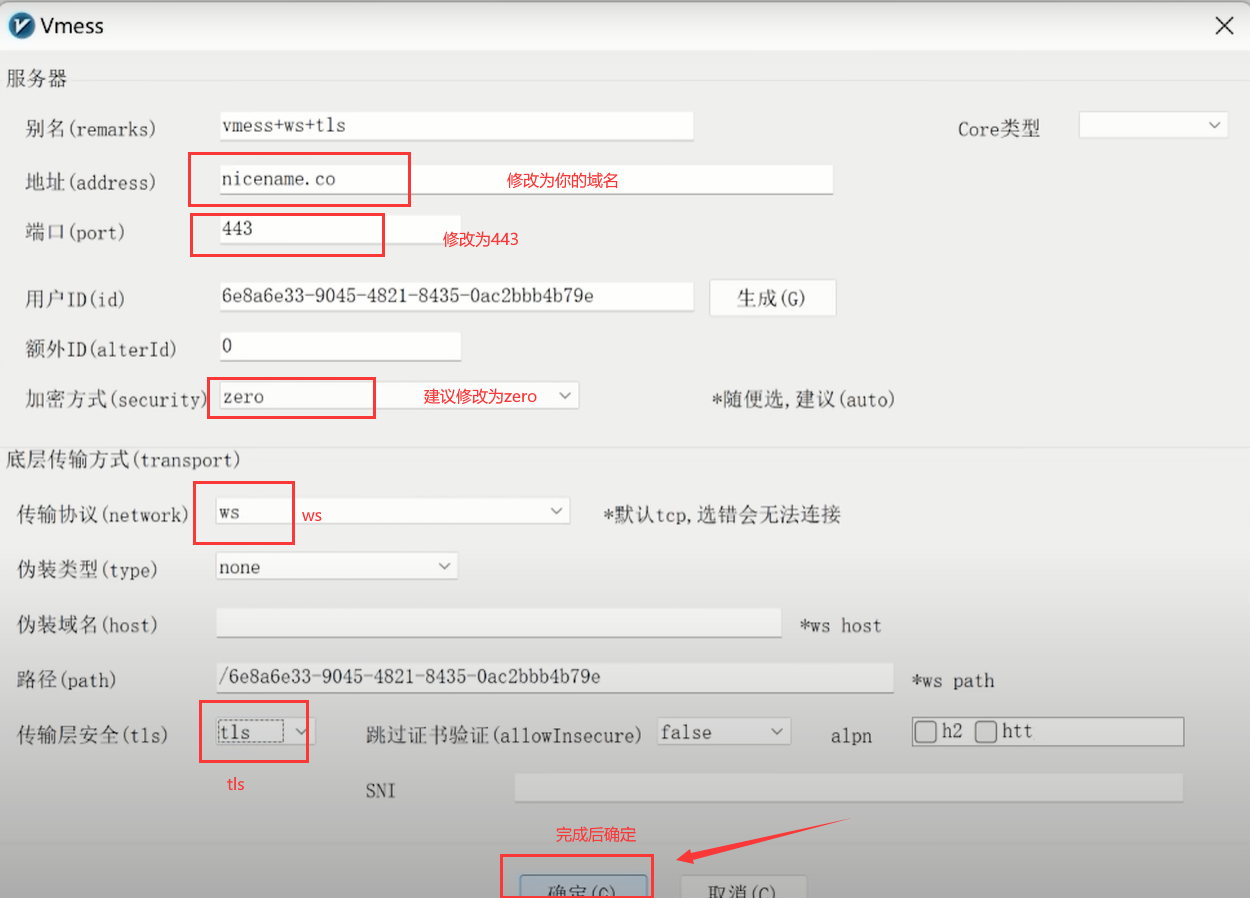Click the 取消 cancel button

pos(742,888)
